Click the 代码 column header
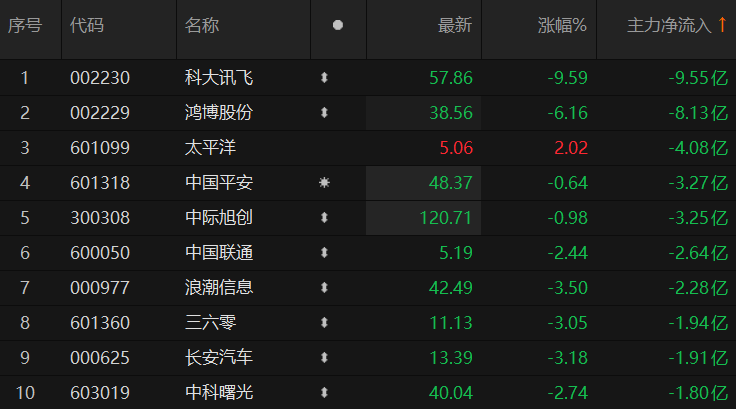The width and height of the screenshot is (736, 409). click(x=86, y=26)
